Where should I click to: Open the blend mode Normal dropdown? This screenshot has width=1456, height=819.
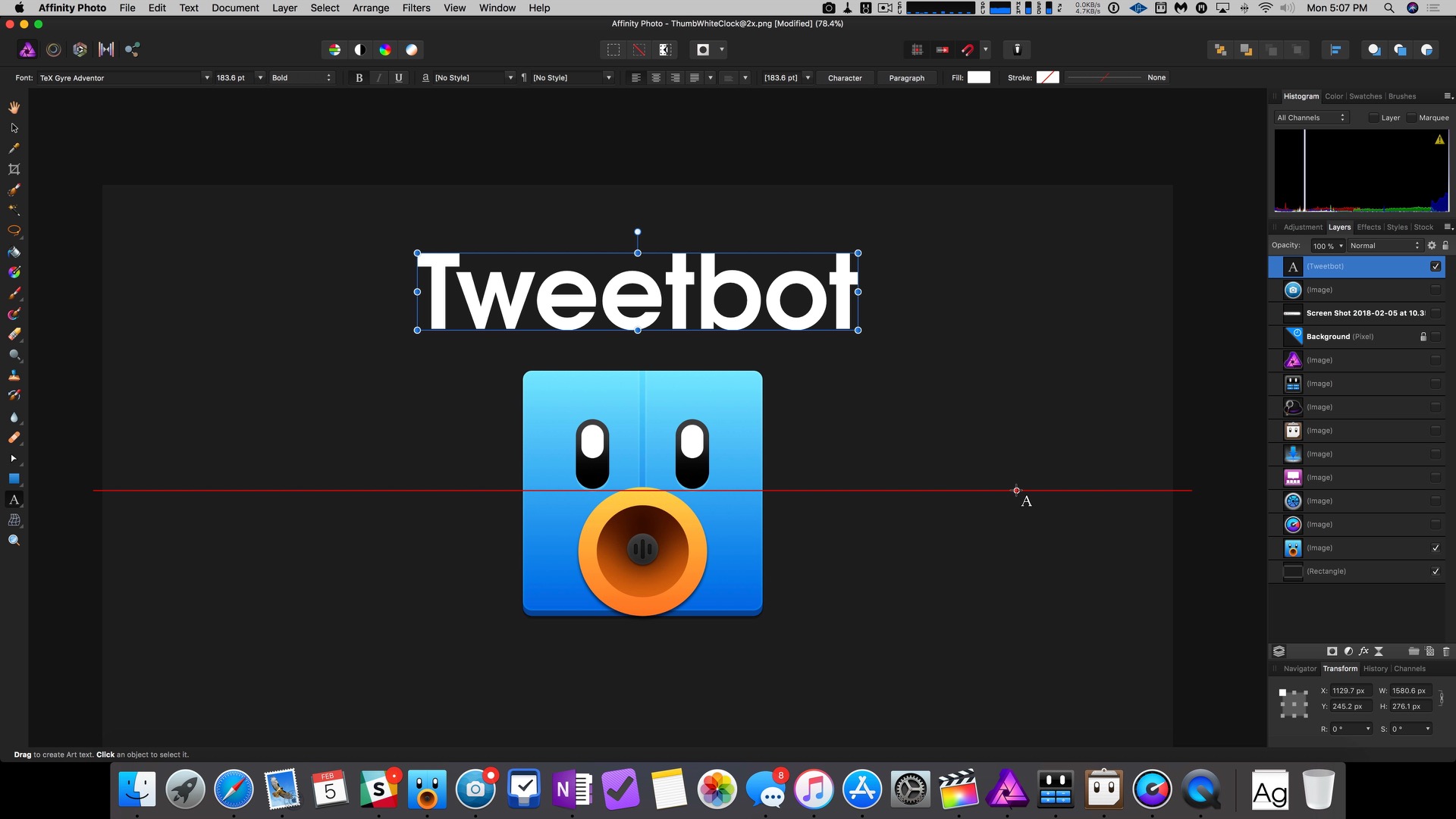(1384, 246)
